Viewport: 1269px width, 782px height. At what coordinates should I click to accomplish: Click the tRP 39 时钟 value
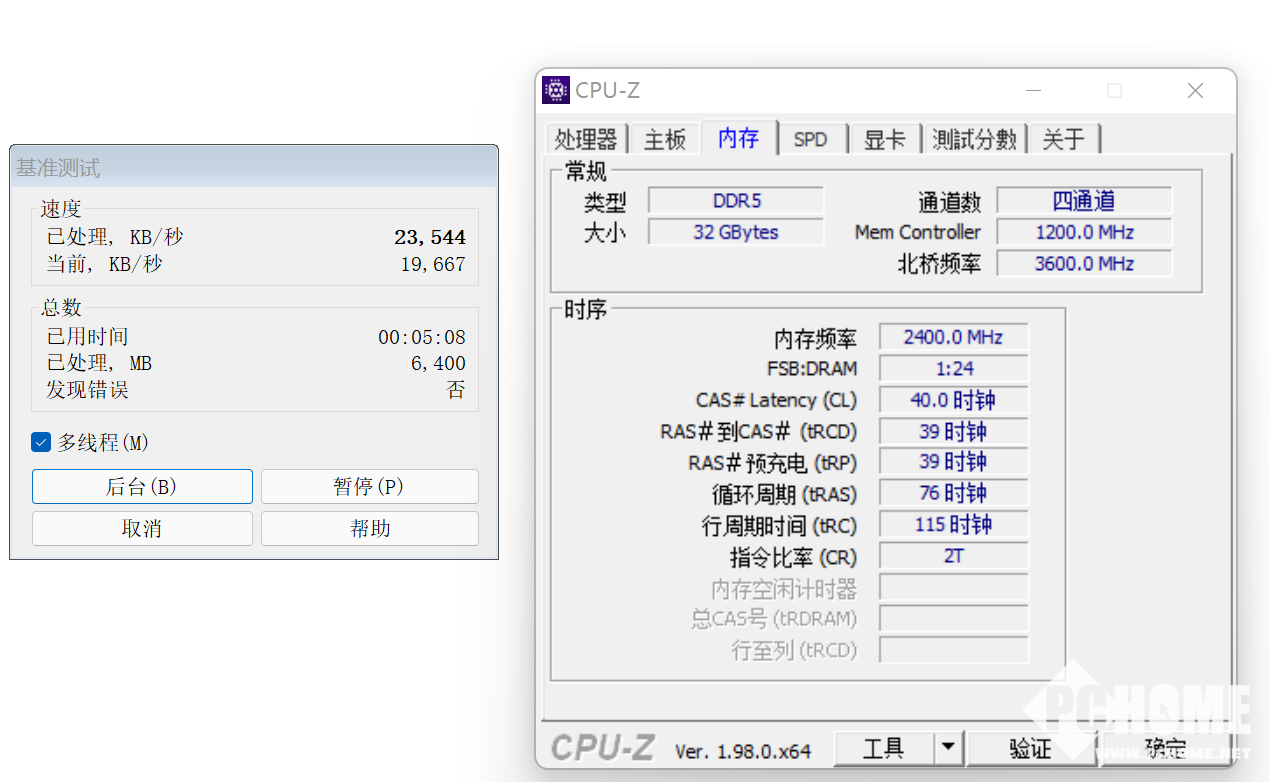tap(954, 462)
